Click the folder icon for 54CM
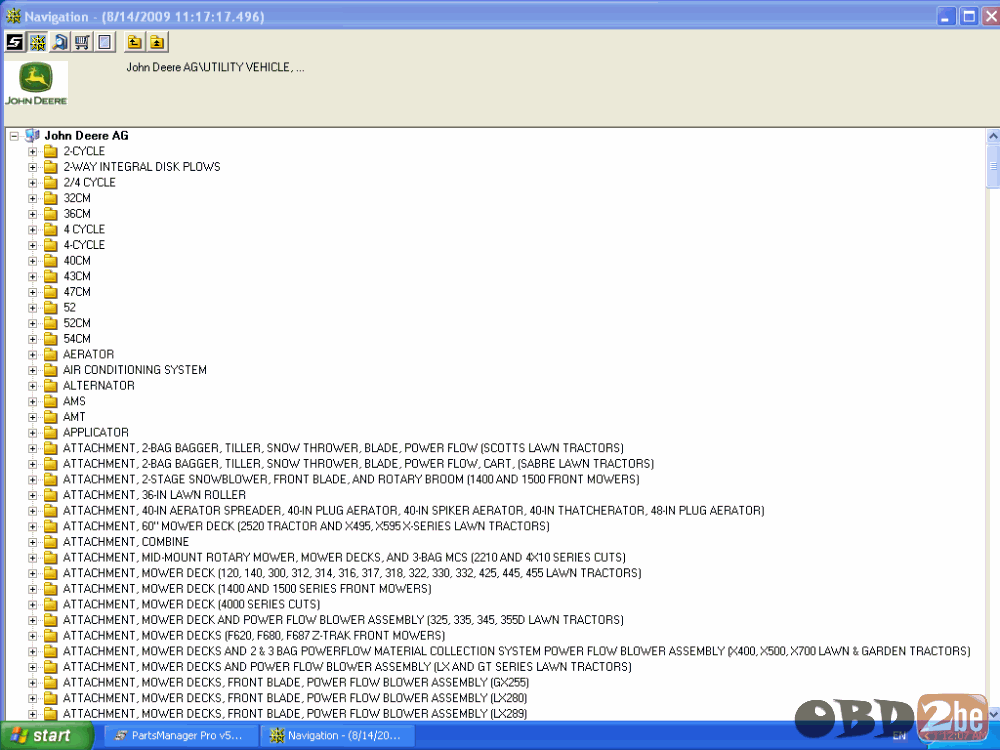The height and width of the screenshot is (750, 1000). tap(51, 339)
